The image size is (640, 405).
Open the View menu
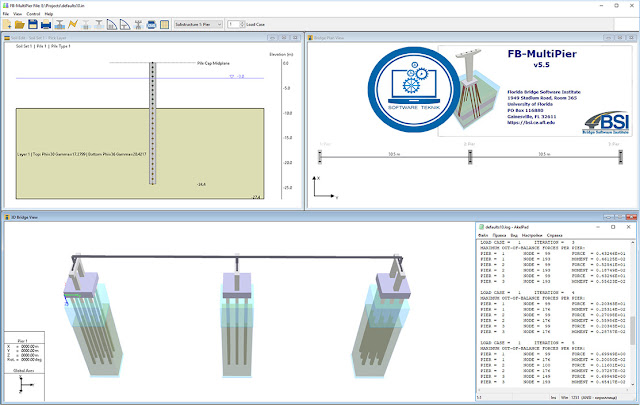click(x=18, y=14)
